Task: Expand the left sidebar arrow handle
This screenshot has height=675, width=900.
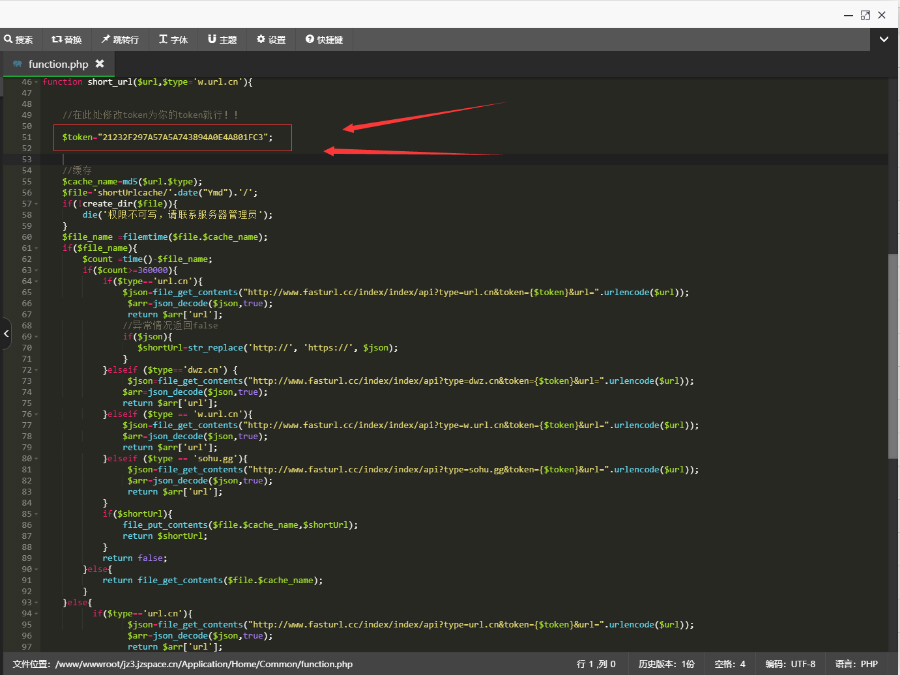Action: 6,333
